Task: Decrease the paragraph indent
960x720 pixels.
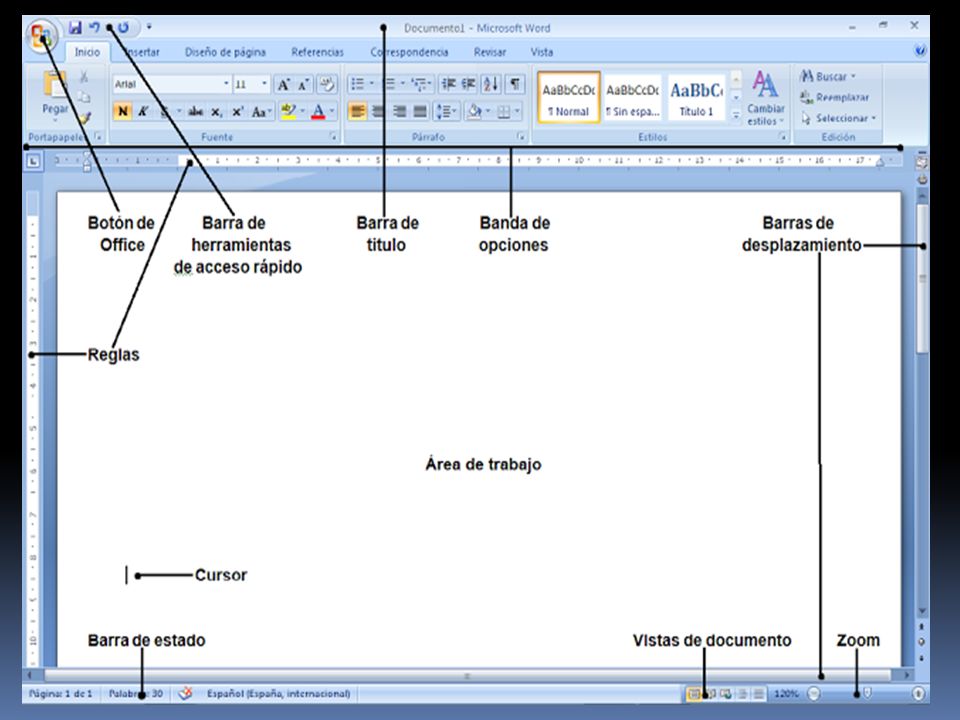Action: [448, 84]
